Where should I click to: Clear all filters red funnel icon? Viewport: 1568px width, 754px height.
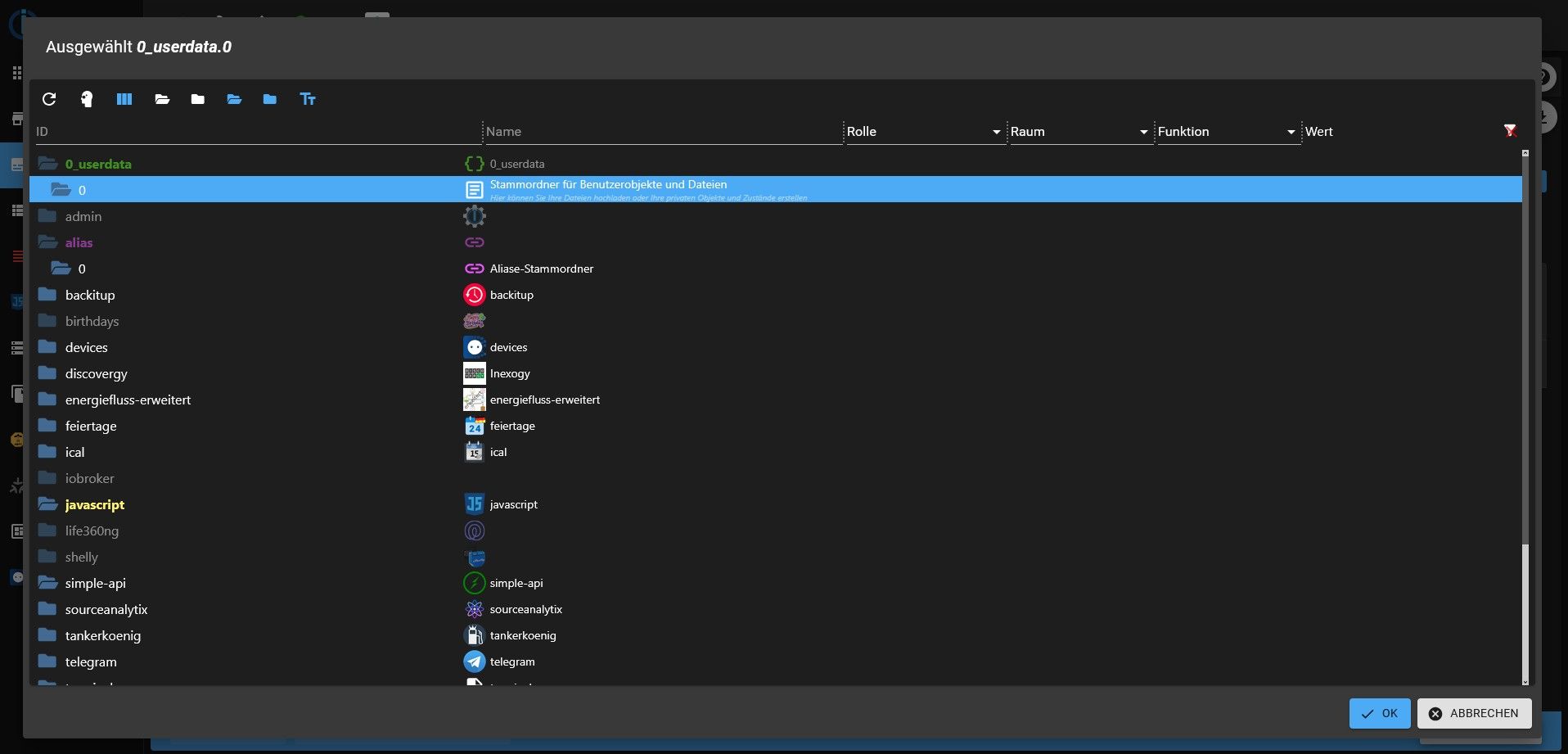(1510, 131)
